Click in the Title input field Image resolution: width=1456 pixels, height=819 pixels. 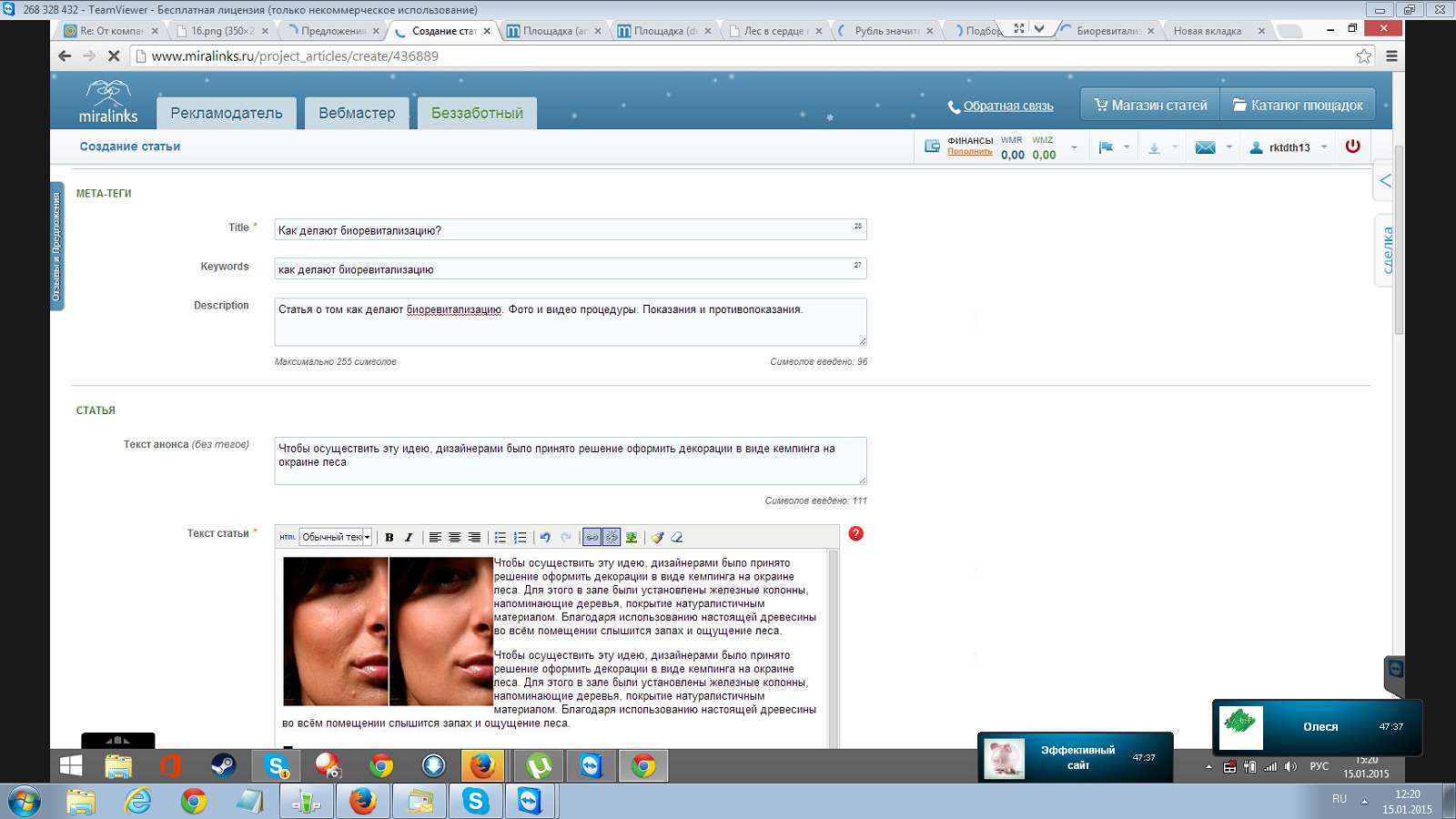tap(571, 229)
